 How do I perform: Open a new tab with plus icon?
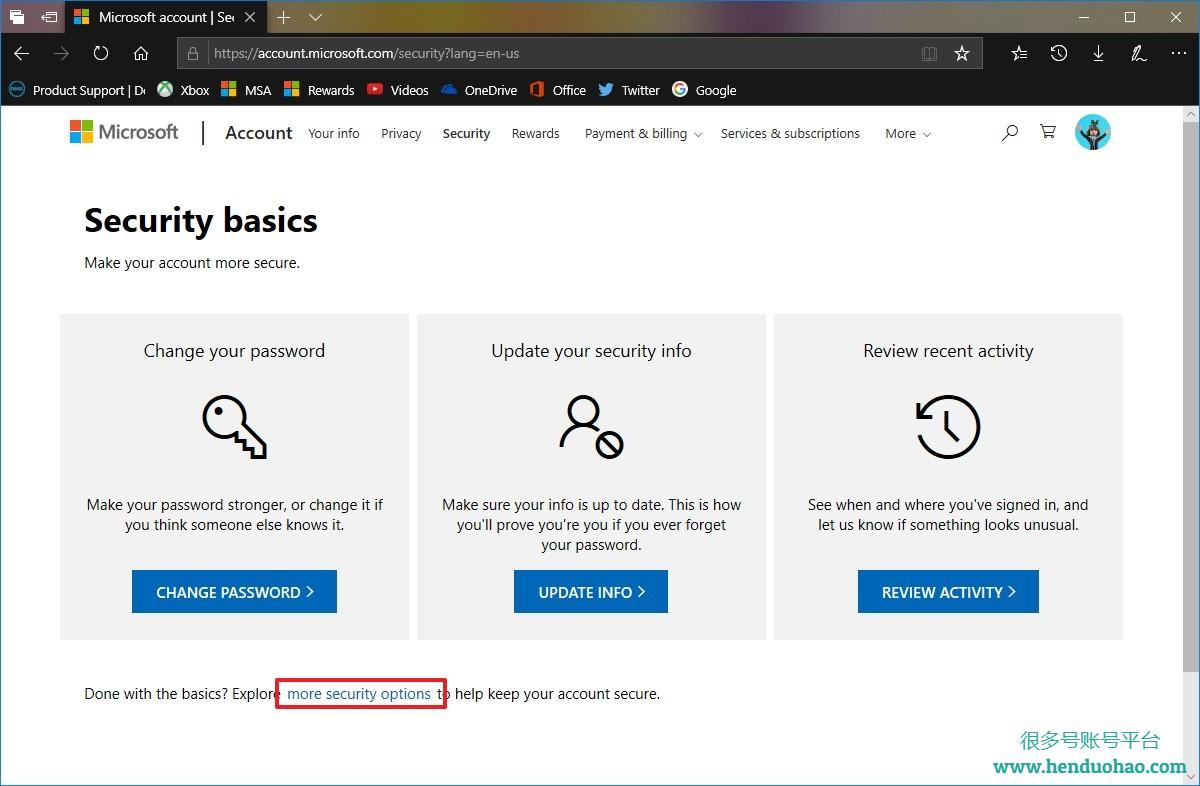284,17
